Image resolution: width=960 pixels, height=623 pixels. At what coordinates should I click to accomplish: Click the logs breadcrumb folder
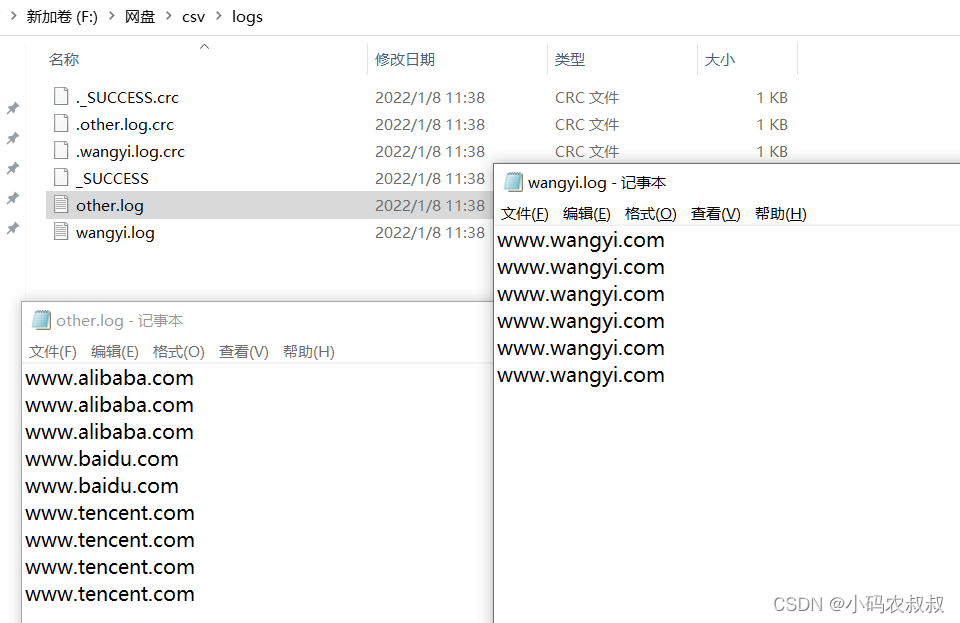[247, 17]
